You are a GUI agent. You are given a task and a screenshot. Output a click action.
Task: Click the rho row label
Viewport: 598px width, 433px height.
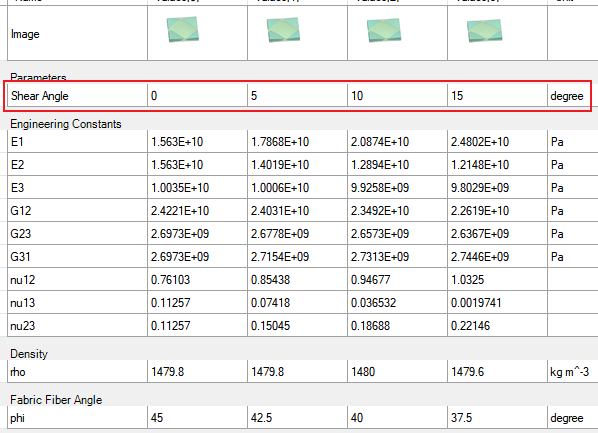(18, 372)
